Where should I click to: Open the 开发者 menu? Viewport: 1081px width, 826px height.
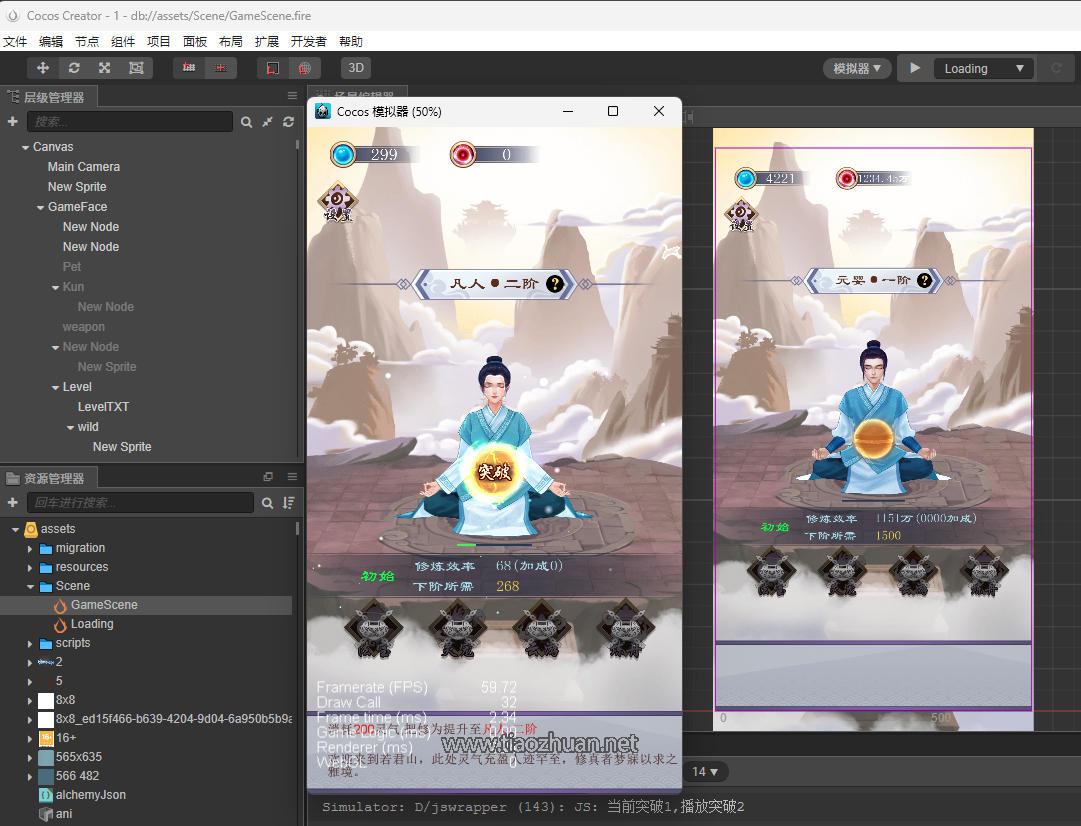(308, 41)
